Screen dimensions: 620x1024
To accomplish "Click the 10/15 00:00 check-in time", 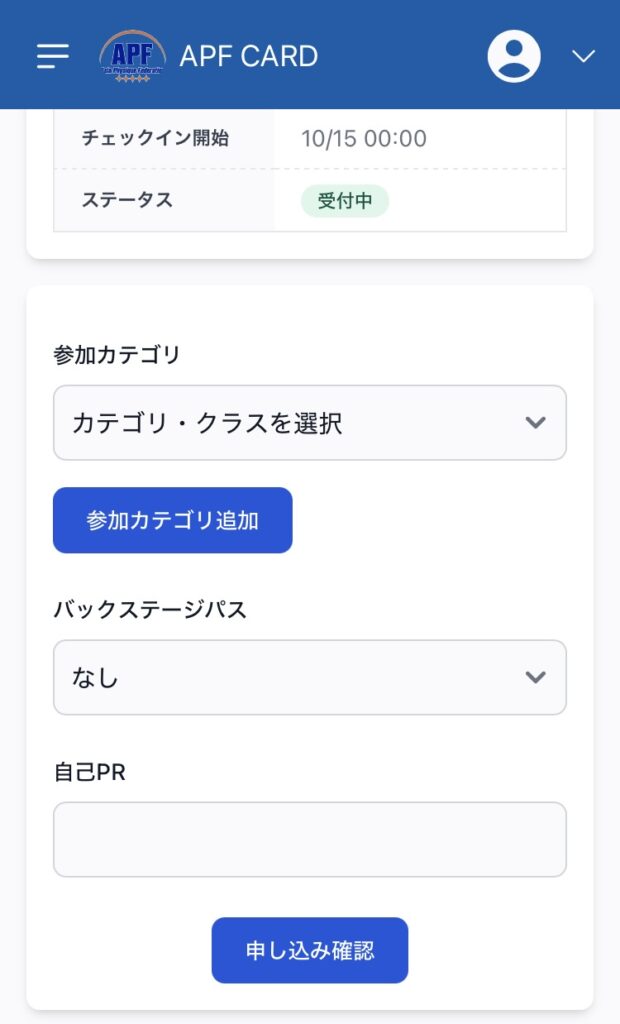I will click(364, 138).
